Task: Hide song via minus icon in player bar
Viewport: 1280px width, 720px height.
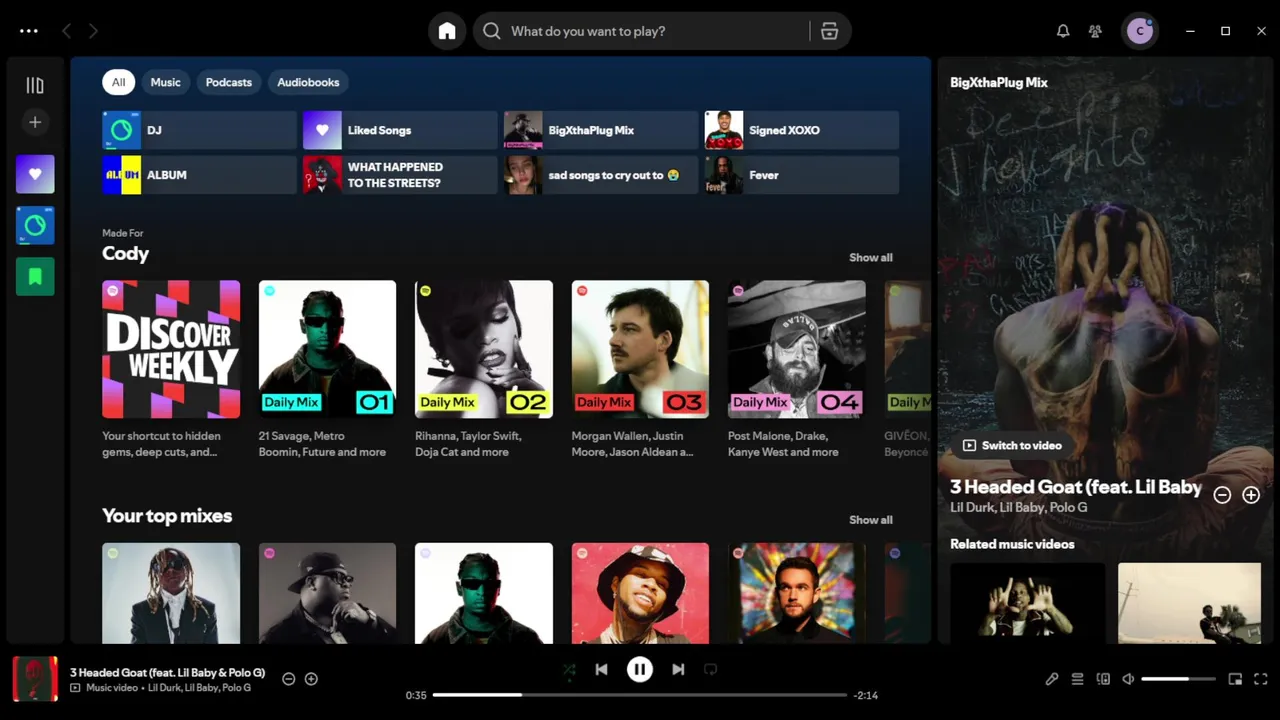Action: (288, 679)
